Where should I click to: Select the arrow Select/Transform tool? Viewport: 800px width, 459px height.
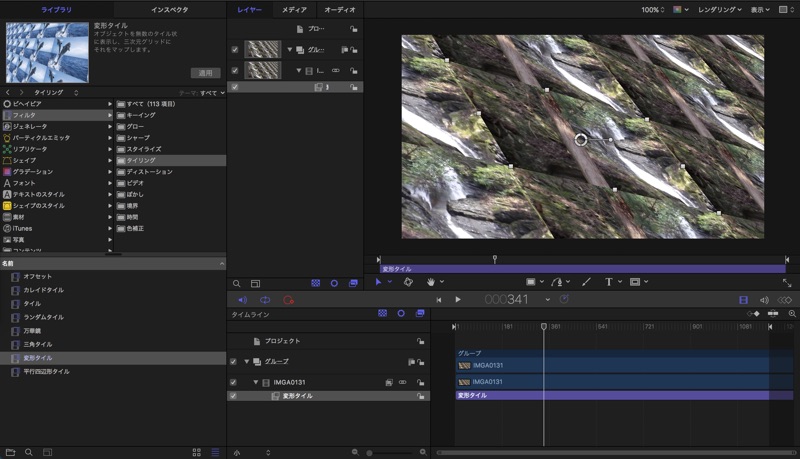(x=379, y=282)
